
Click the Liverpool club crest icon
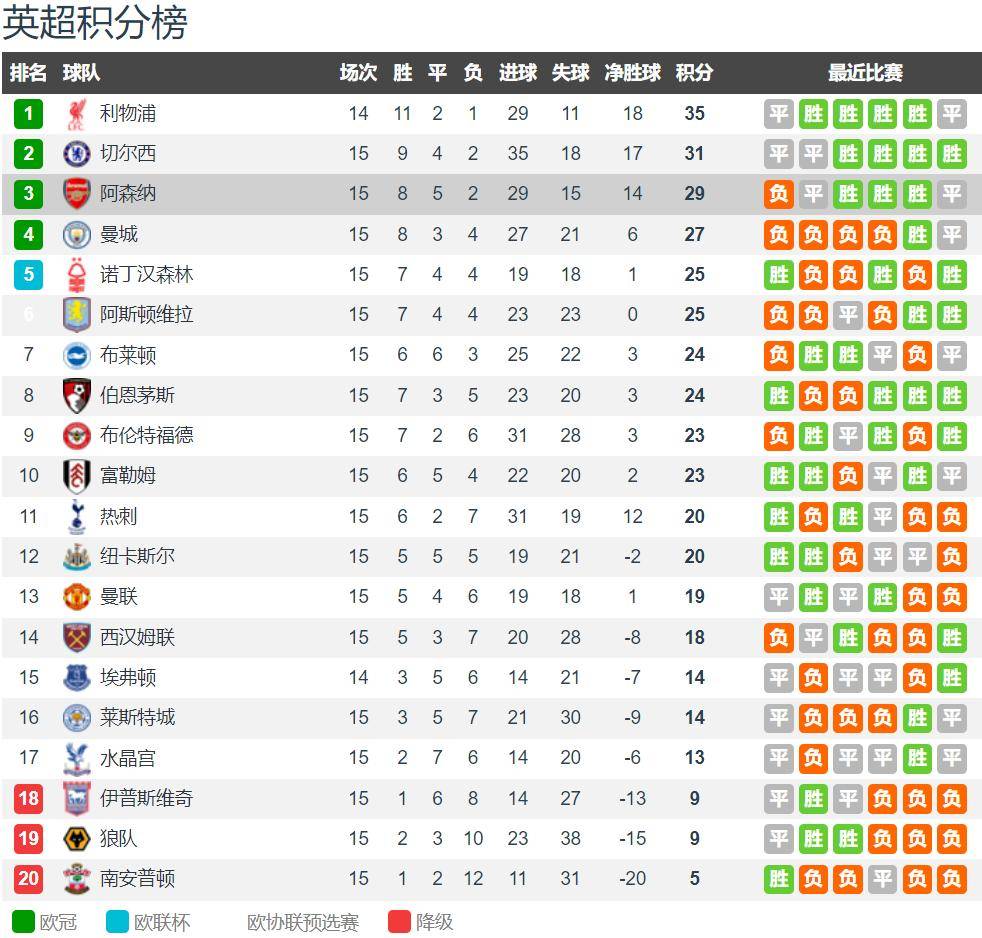(x=77, y=114)
